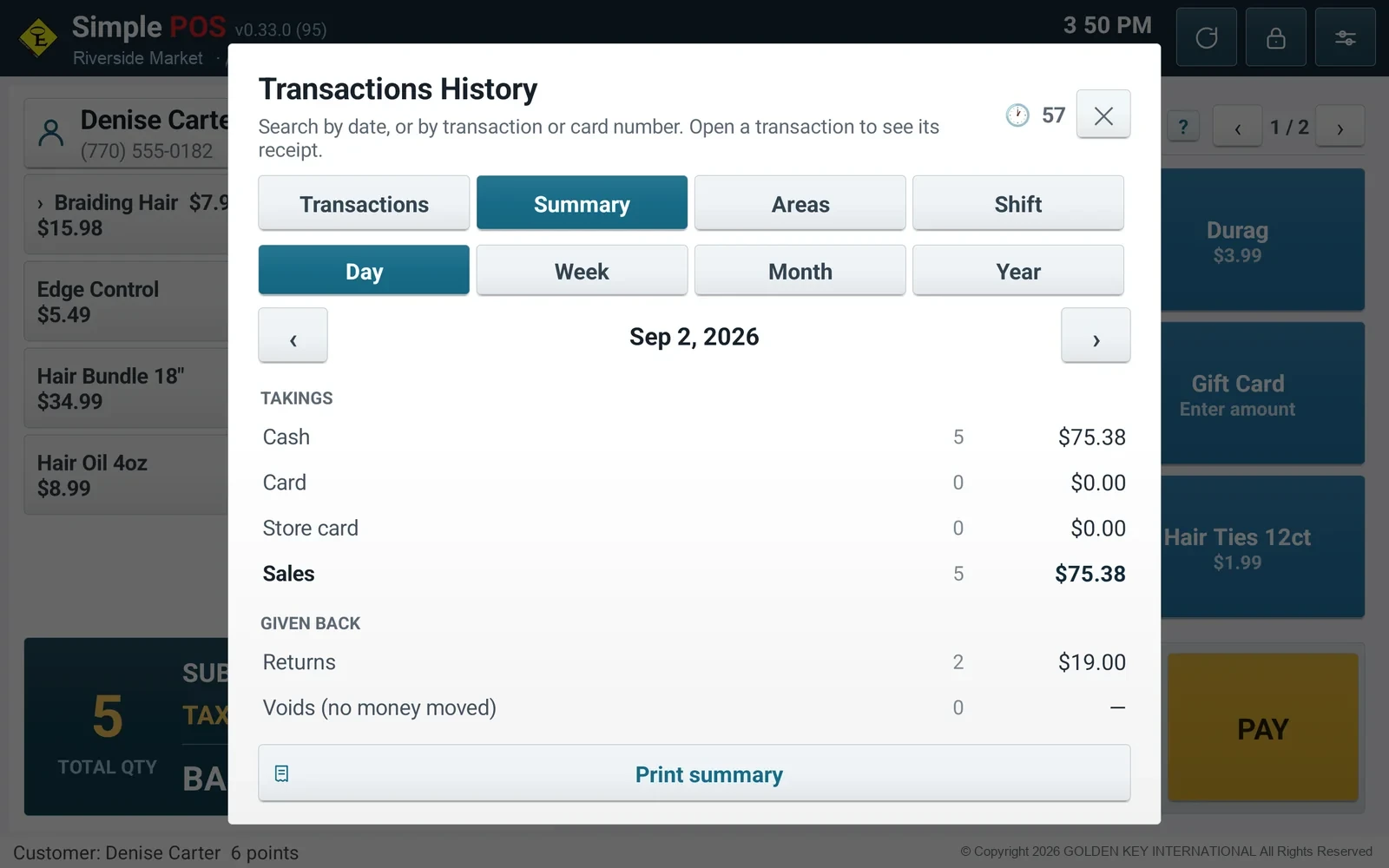The height and width of the screenshot is (868, 1389).
Task: Click the Sep 2, 2026 date label
Action: tap(694, 336)
